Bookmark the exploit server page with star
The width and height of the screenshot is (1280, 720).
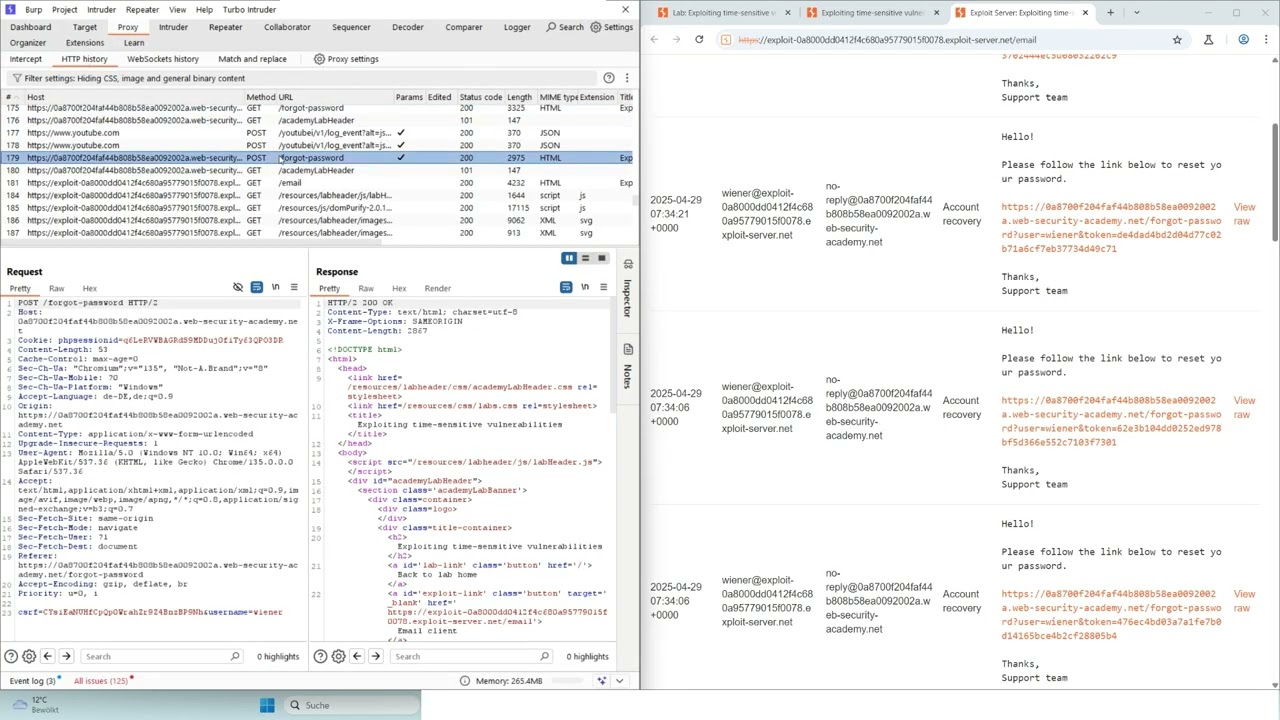pyautogui.click(x=1177, y=40)
